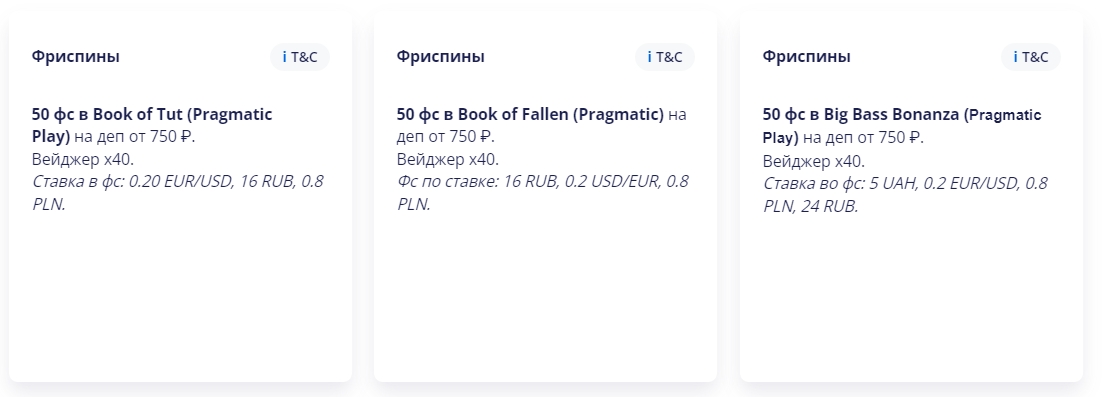Open T&C for Book of Fallen freespins
Screen dimensions: 1105x397
[x=665, y=57]
